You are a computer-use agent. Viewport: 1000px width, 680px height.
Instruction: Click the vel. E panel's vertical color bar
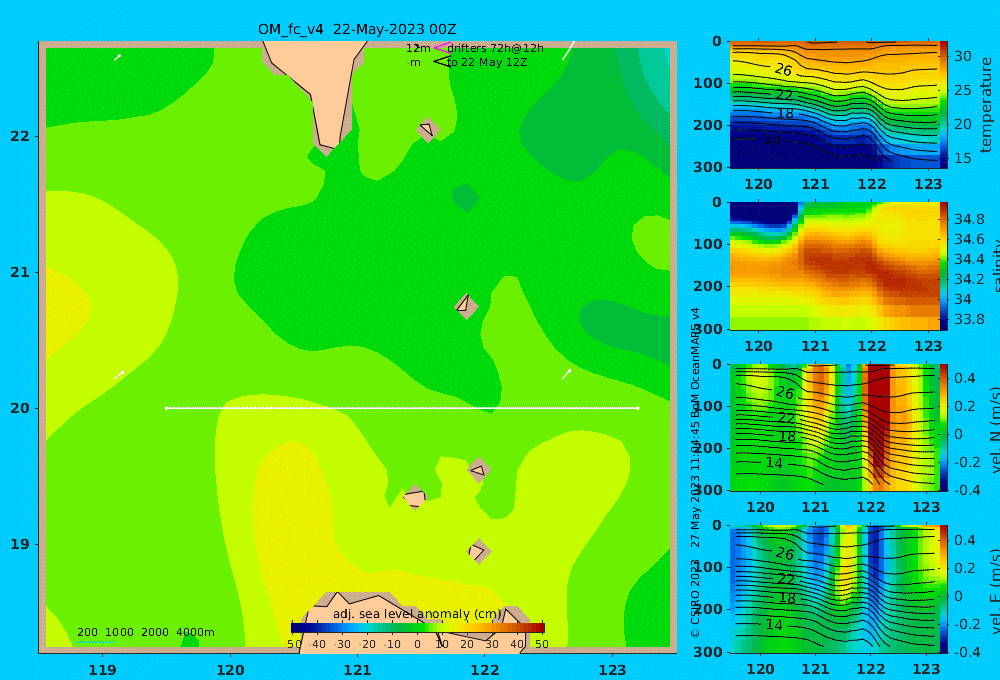(x=943, y=589)
